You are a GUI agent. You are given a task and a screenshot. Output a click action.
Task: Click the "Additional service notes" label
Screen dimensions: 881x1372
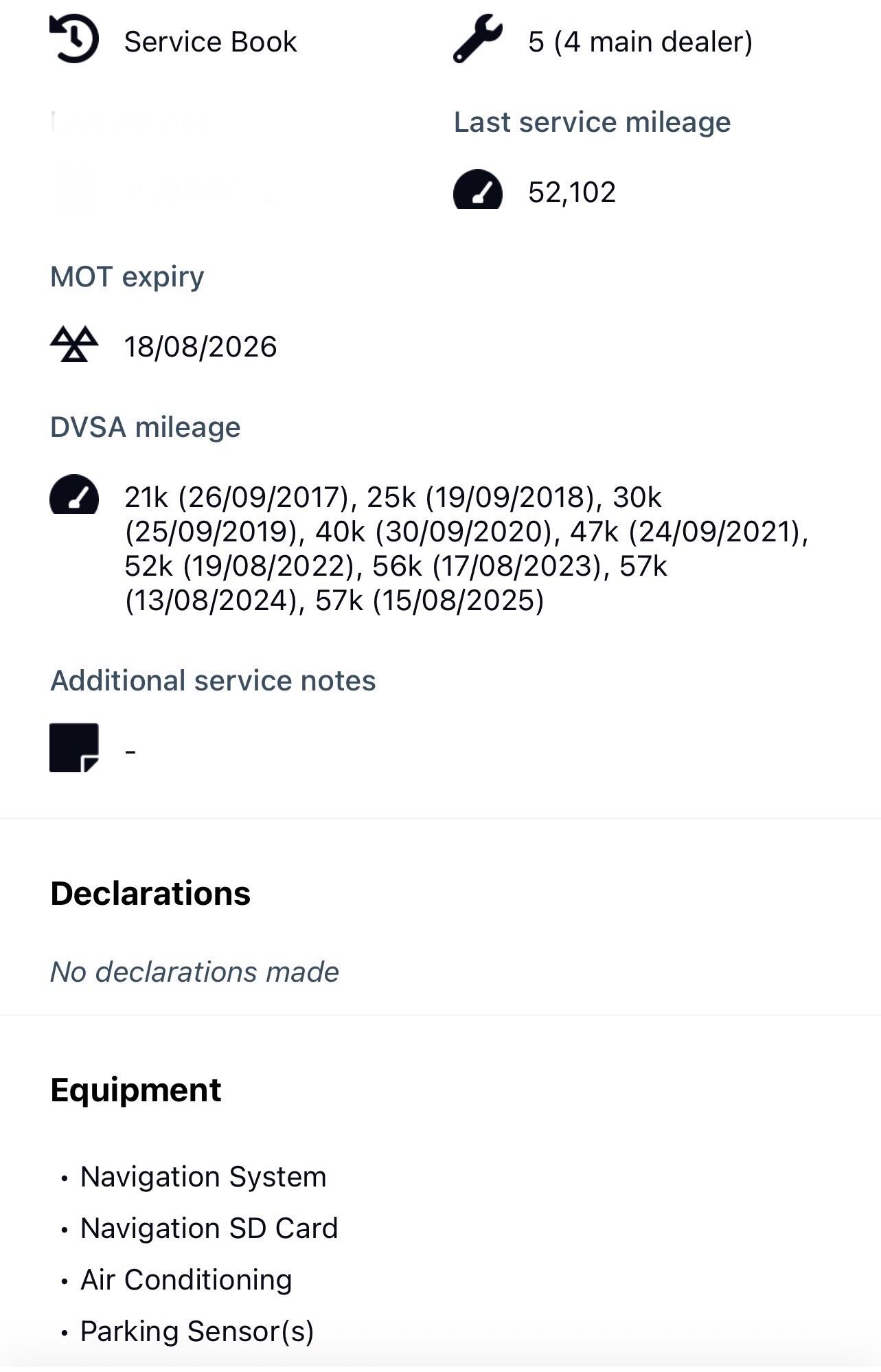pos(213,681)
